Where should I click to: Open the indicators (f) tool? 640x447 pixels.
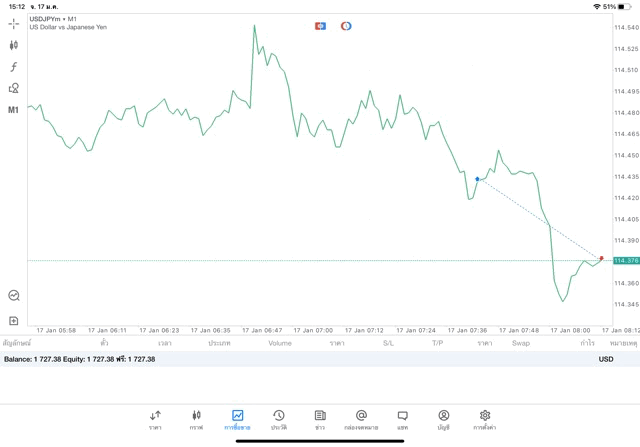coord(14,67)
